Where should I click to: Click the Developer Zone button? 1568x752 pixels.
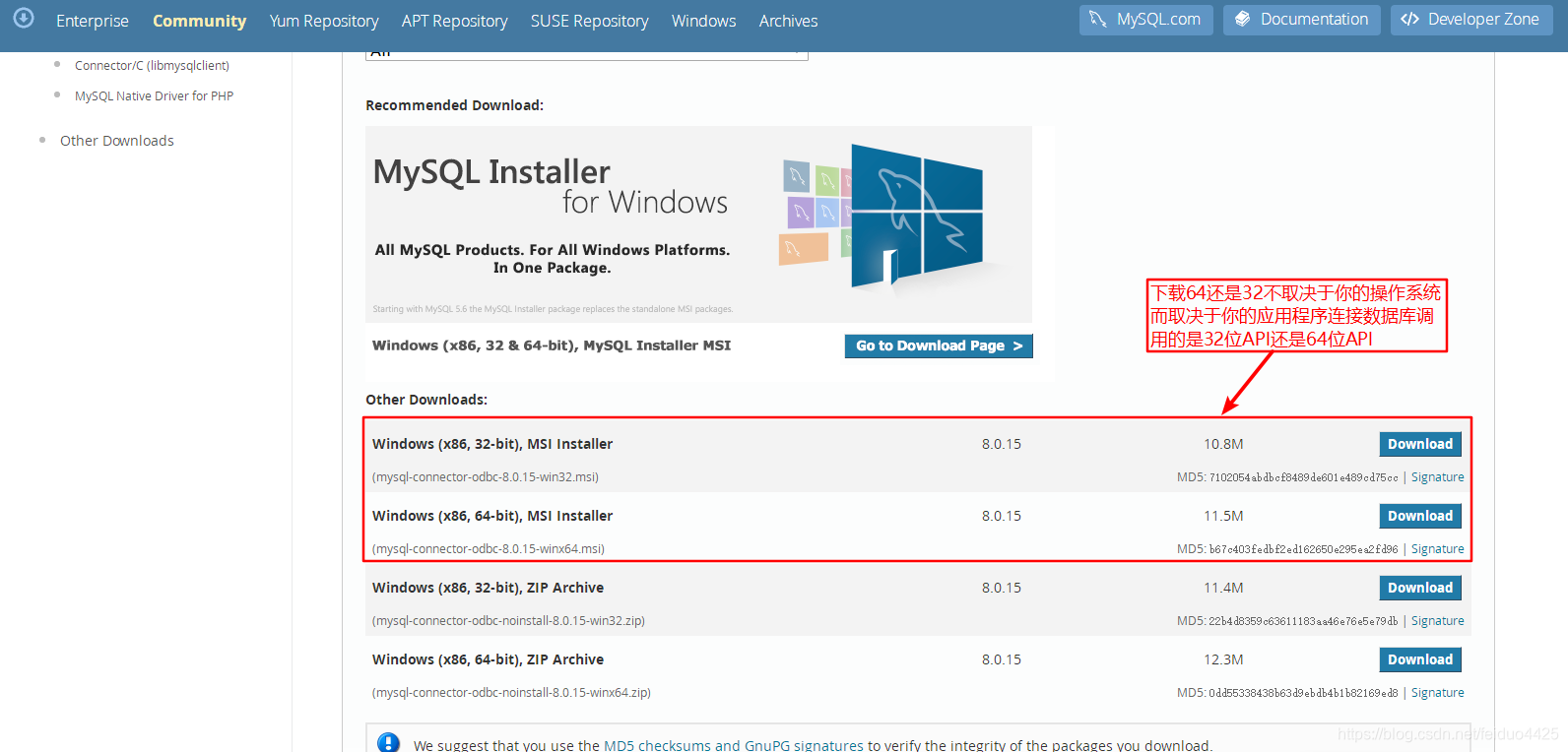pyautogui.click(x=1471, y=20)
